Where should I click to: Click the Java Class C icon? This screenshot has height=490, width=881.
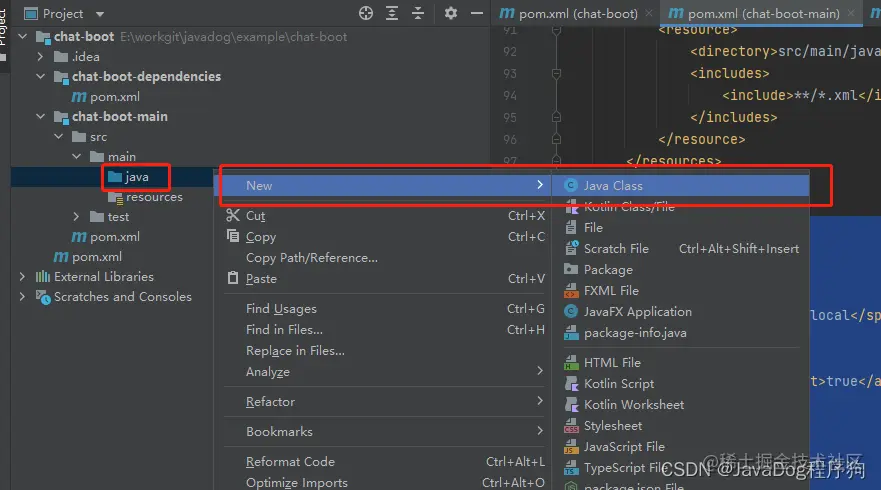[571, 185]
